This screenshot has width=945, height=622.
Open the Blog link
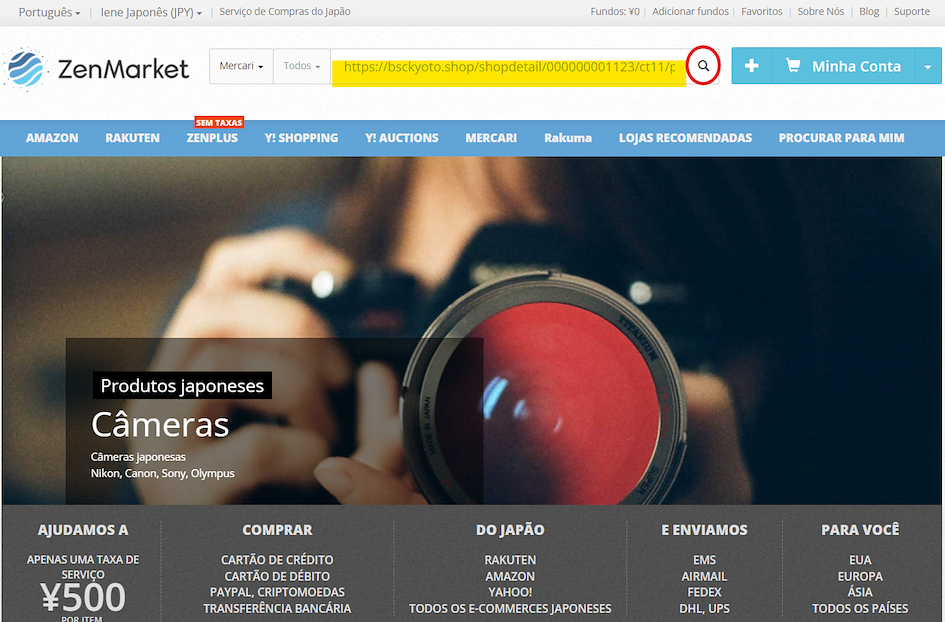[869, 11]
